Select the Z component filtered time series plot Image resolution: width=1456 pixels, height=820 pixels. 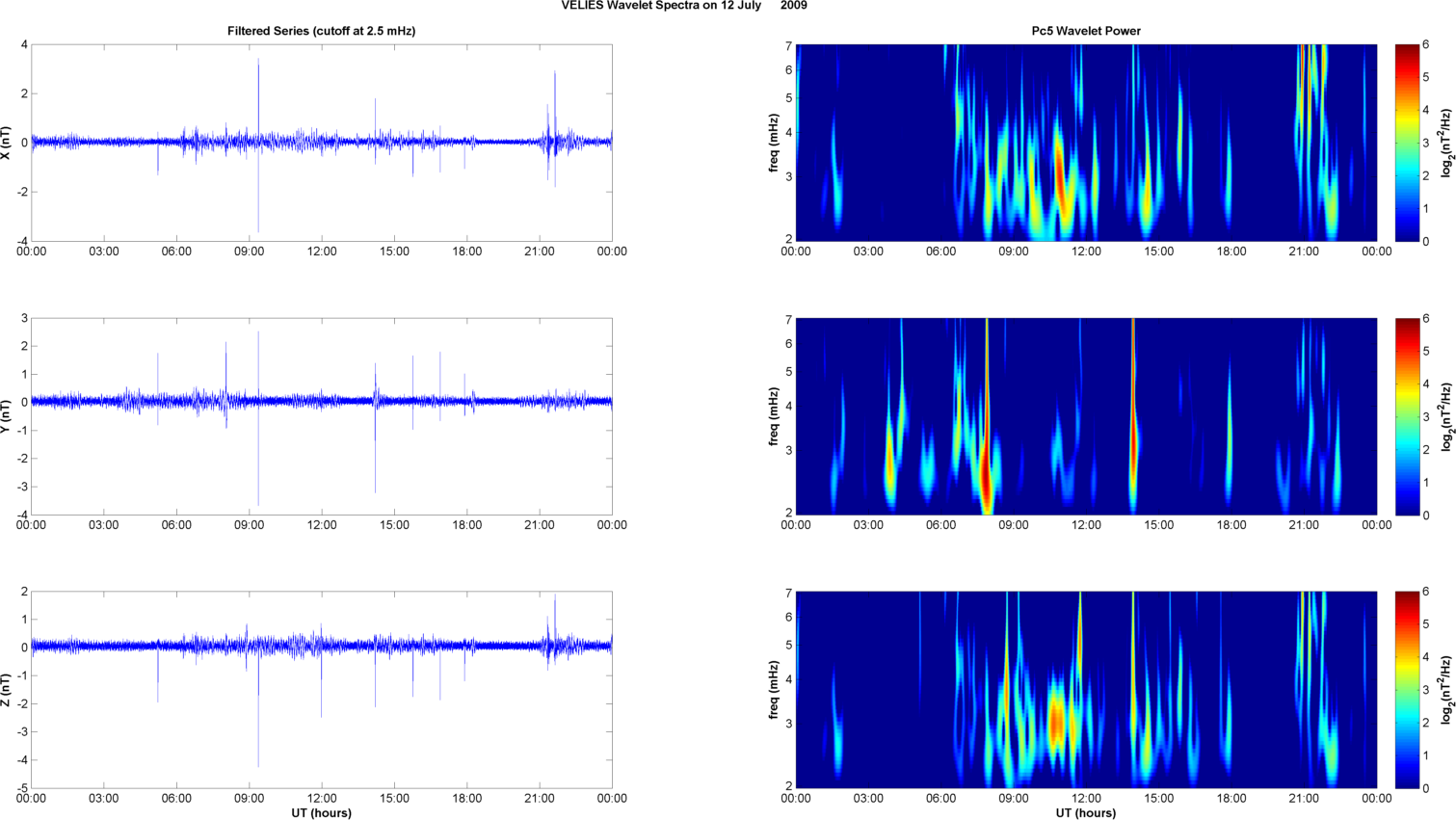click(x=322, y=690)
